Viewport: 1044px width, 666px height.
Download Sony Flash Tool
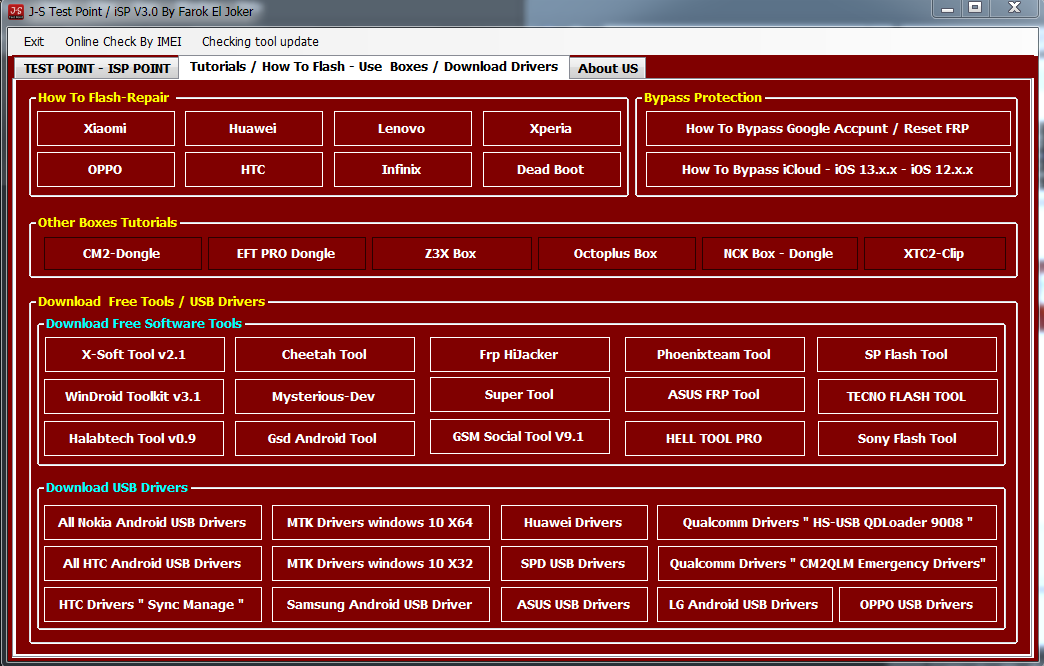[908, 438]
